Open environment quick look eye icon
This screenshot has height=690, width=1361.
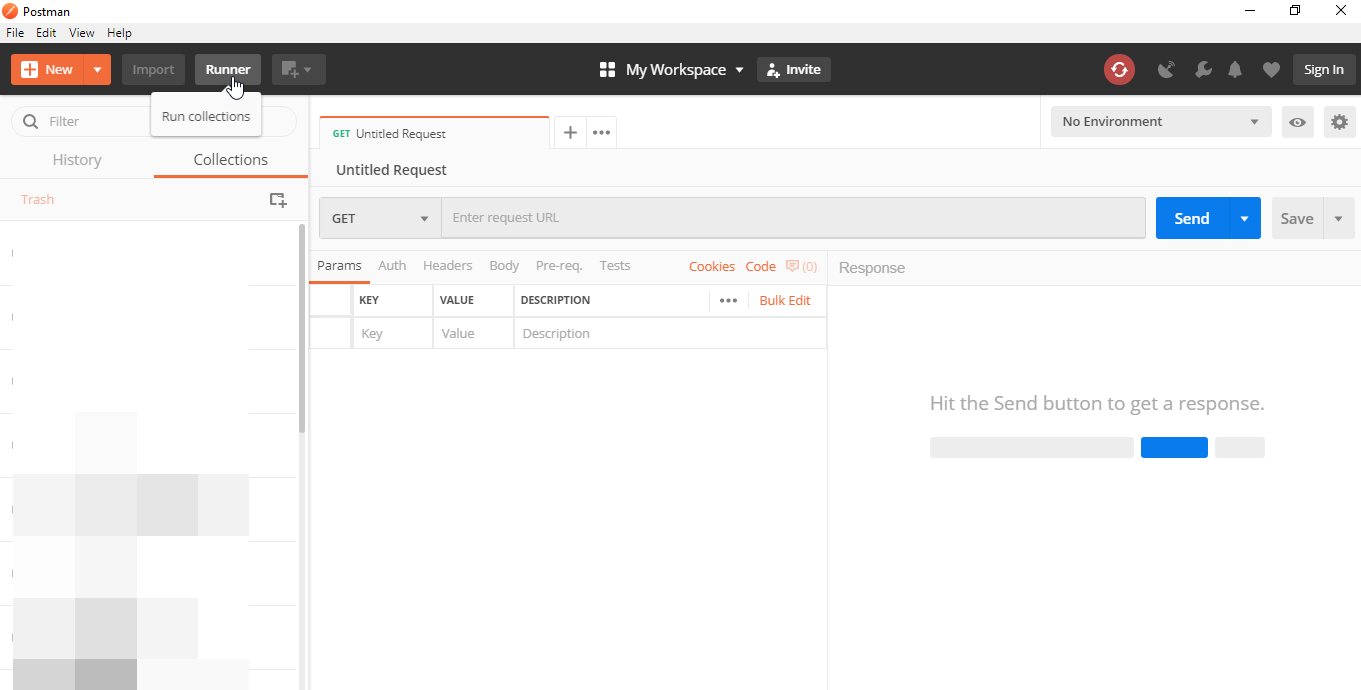point(1297,121)
